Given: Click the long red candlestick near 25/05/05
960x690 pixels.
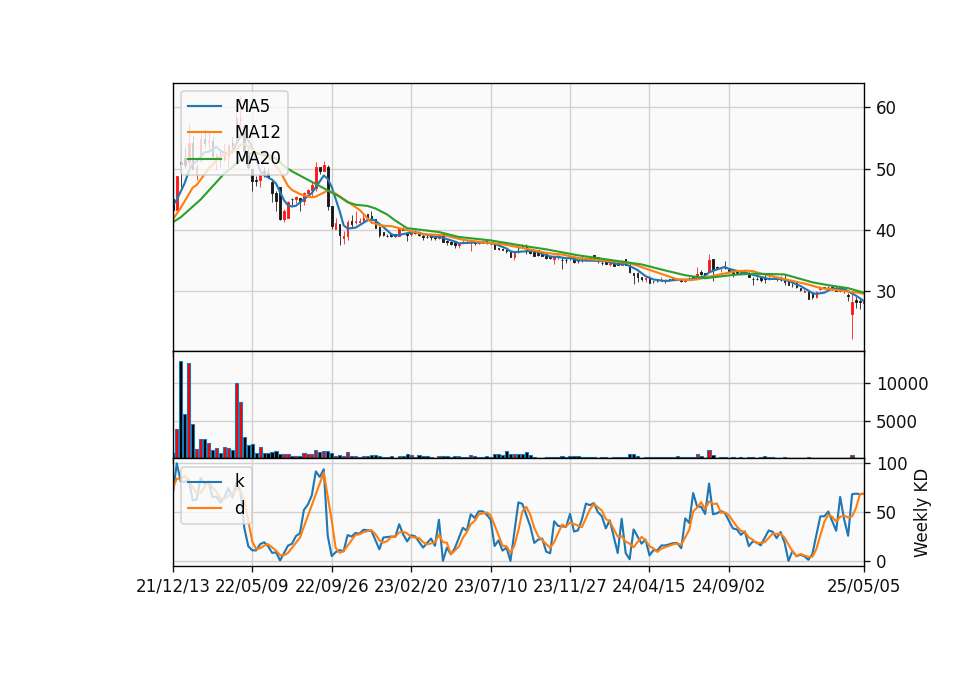Looking at the screenshot, I should pyautogui.click(x=852, y=317).
